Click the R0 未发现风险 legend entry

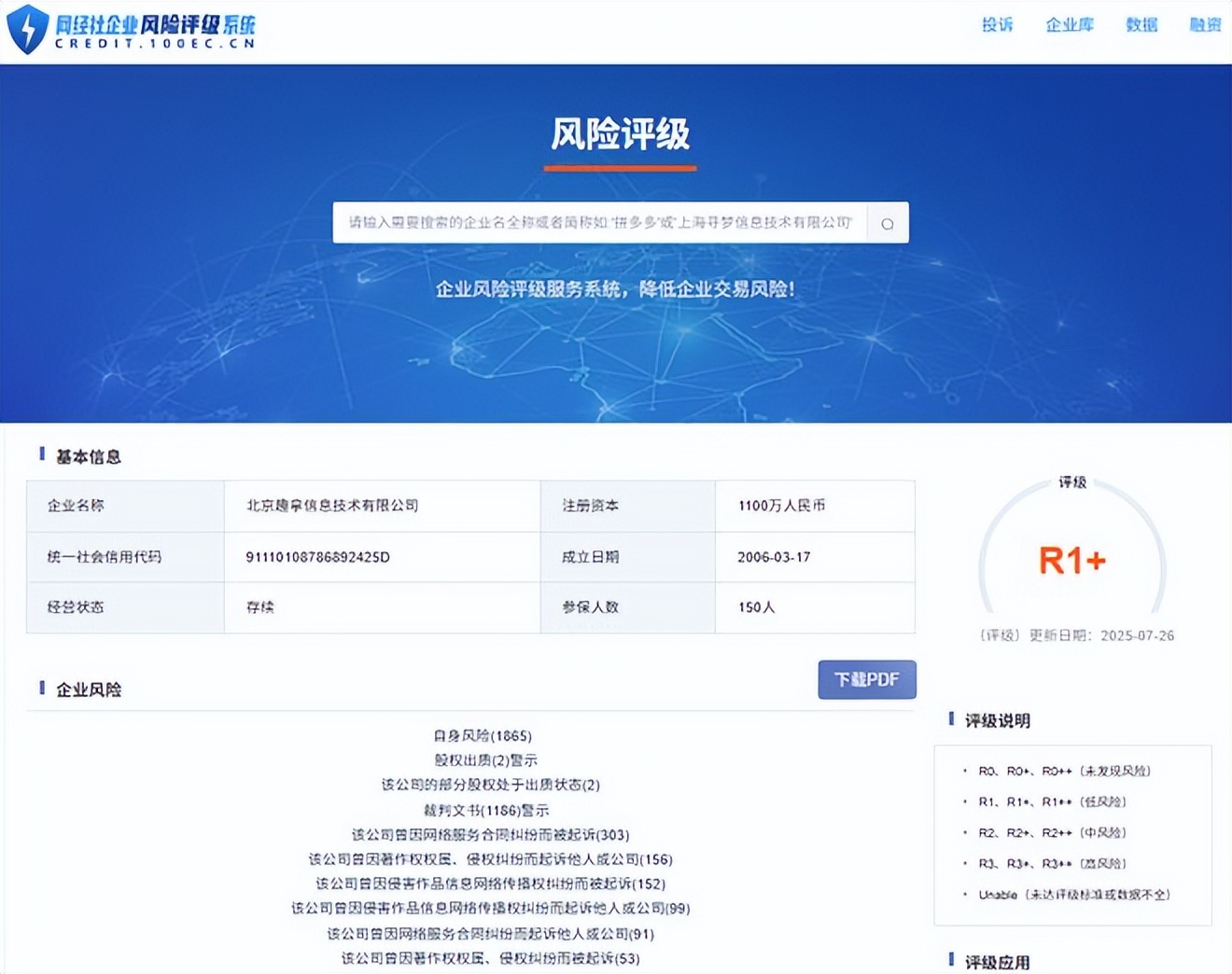(x=1064, y=771)
